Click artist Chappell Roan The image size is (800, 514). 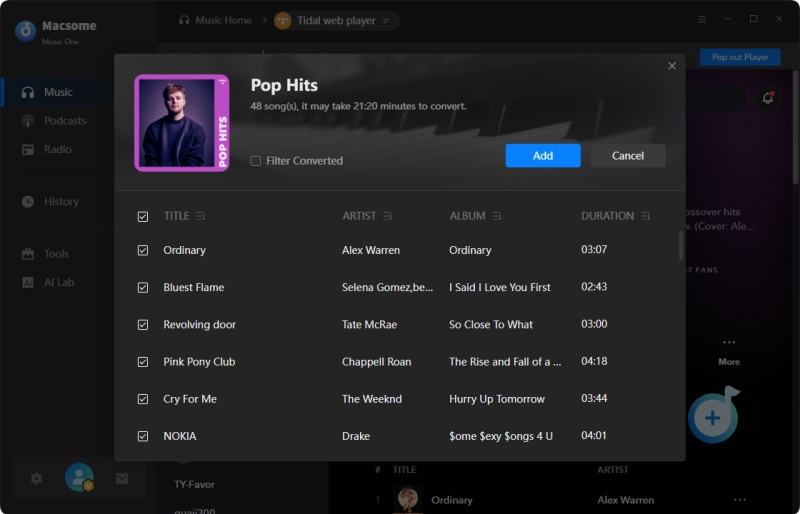point(377,362)
